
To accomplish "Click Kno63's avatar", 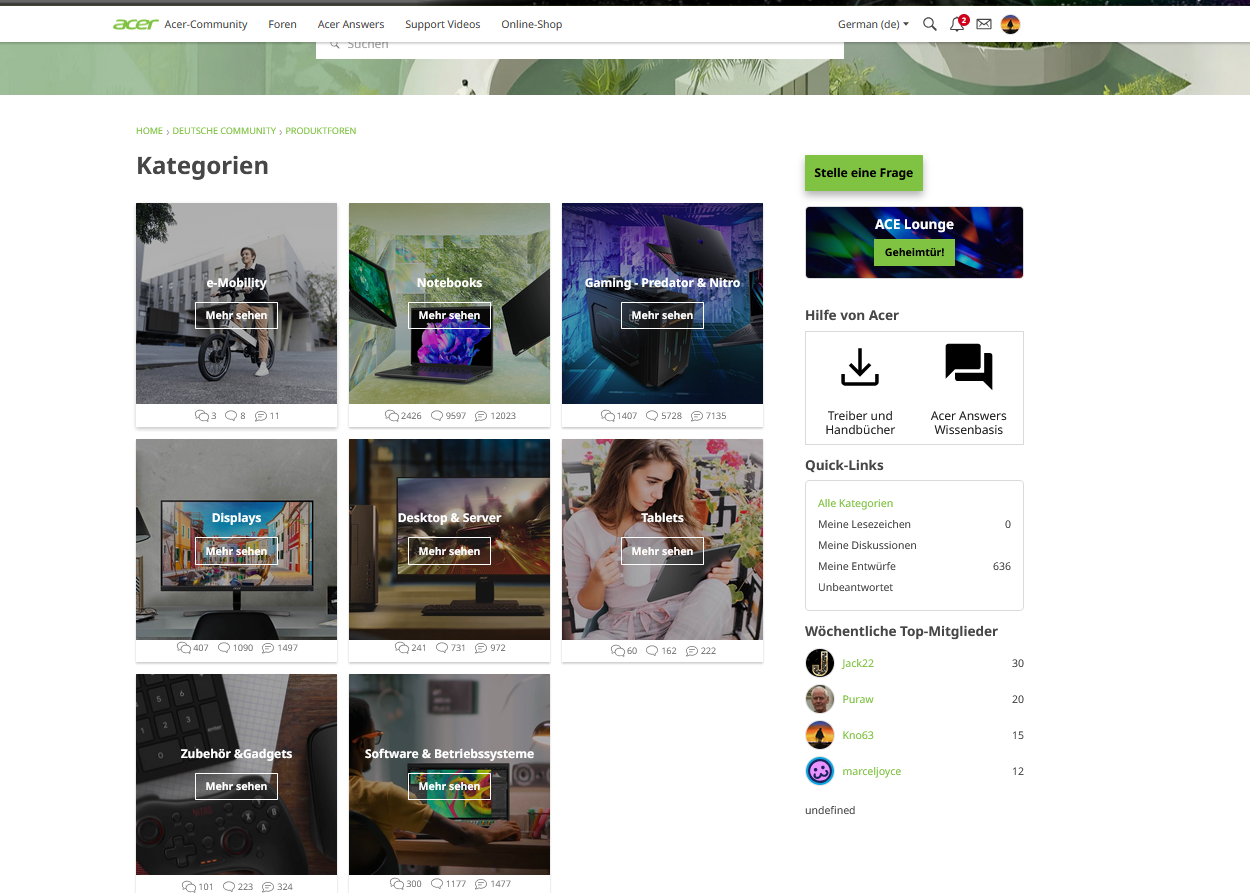I will coord(820,735).
